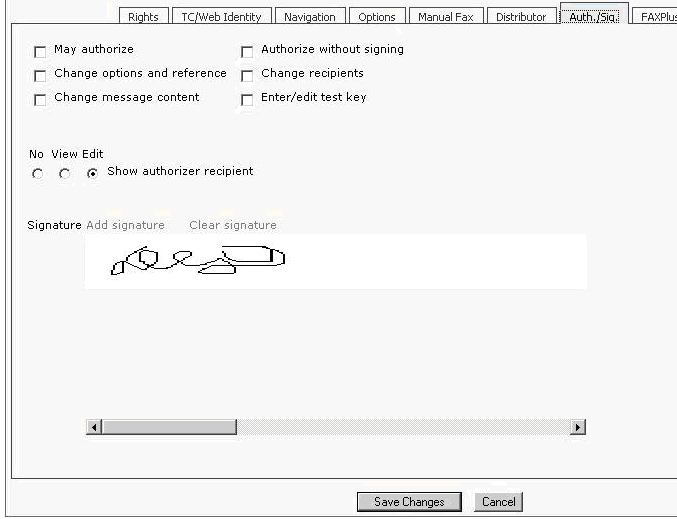The width and height of the screenshot is (677, 519).
Task: Check Change options and reference
Action: 40,76
